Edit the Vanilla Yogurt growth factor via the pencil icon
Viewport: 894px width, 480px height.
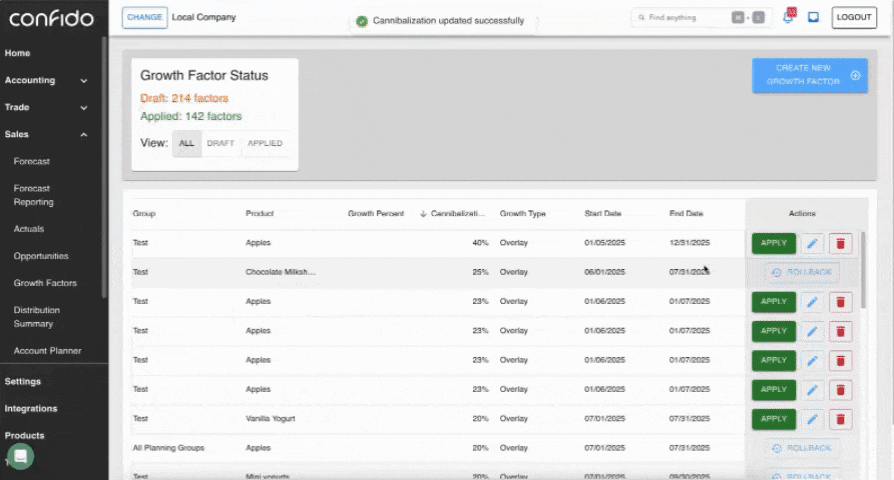point(812,419)
